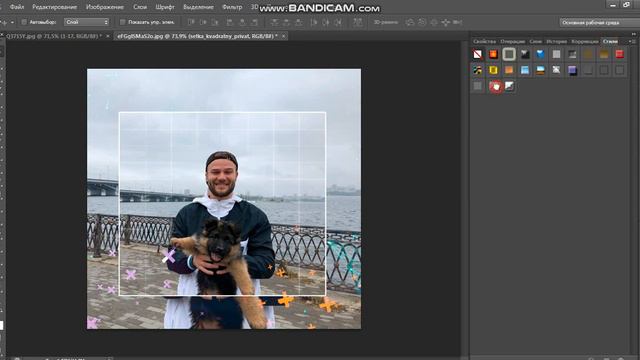Image resolution: width=640 pixels, height=360 pixels.
Task: Apply the black-and-yellow striped style swatch
Action: (478, 70)
